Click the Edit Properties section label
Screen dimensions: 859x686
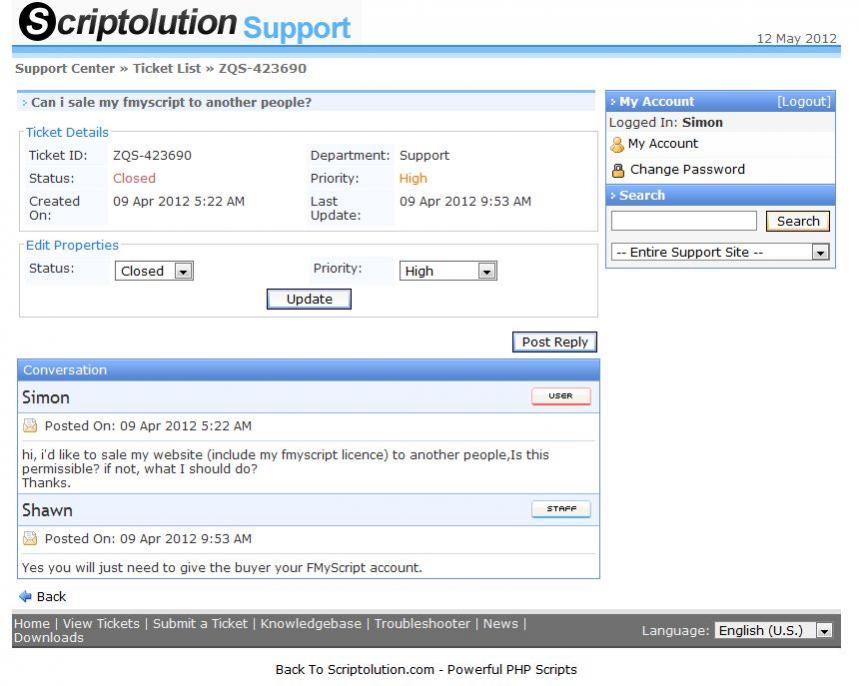(x=72, y=245)
